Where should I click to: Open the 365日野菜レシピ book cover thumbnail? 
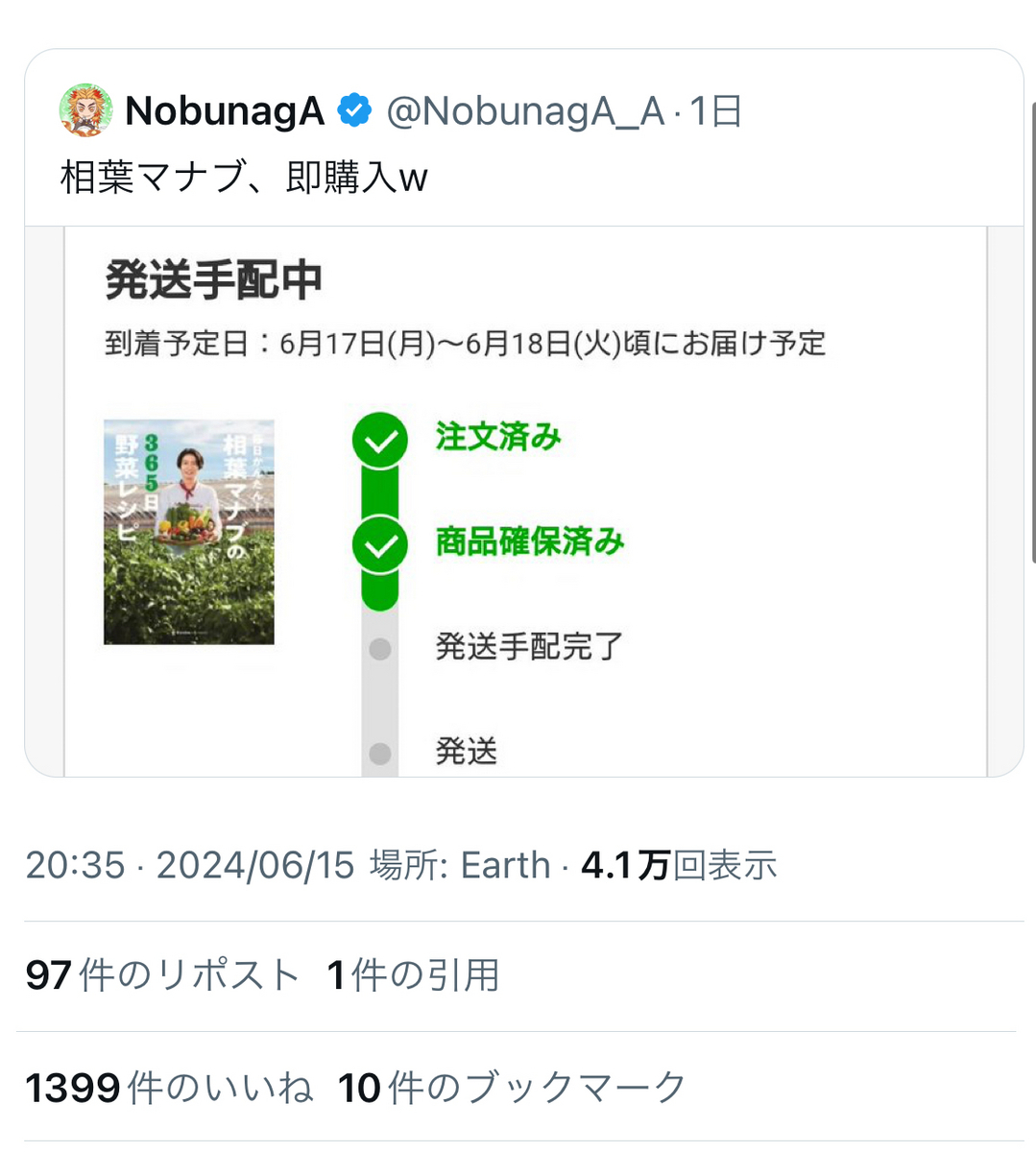pos(189,532)
